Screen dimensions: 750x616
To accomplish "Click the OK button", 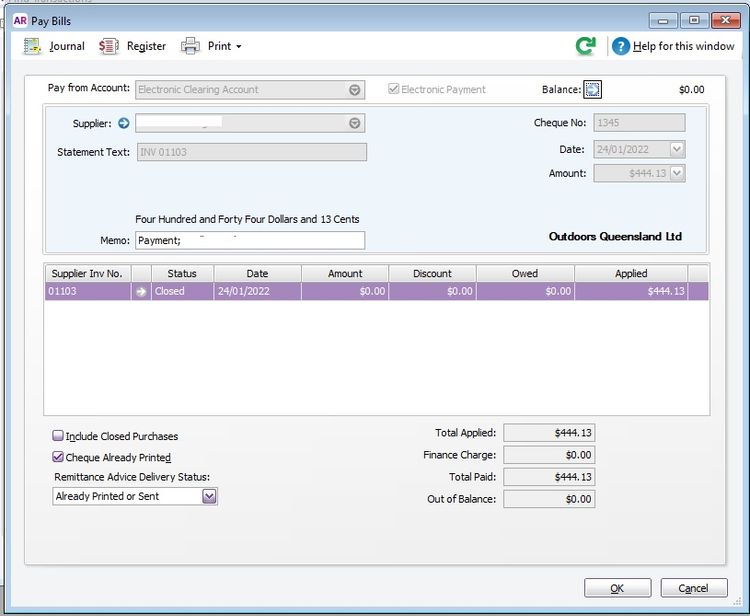I will pyautogui.click(x=617, y=588).
